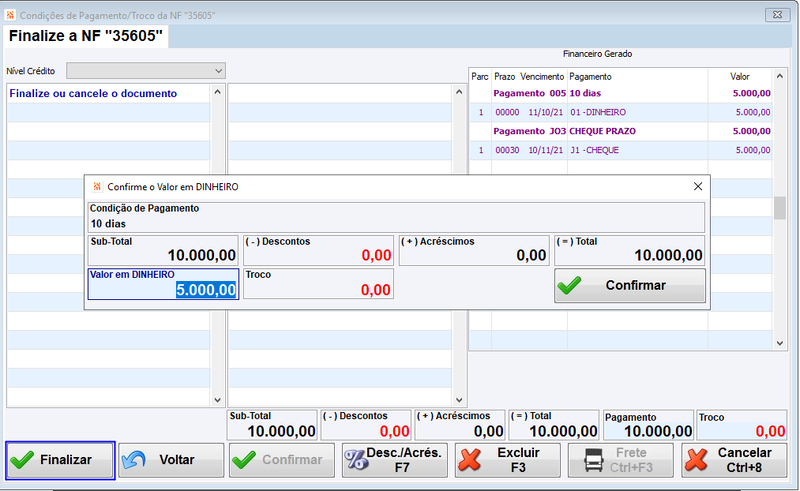Viewport: 800px width, 491px height.
Task: Click the Prazo column header
Action: click(505, 77)
